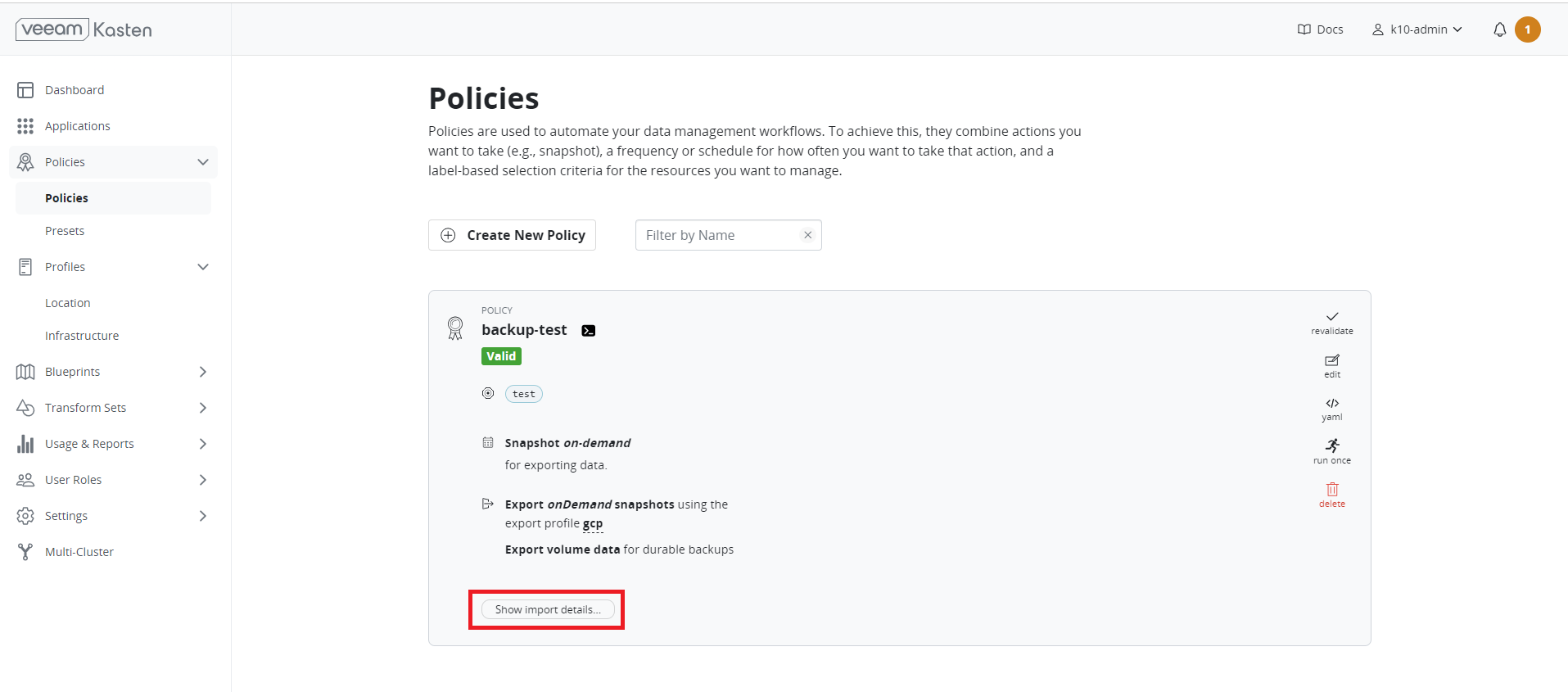
Task: Go to the Dashboard page
Action: (x=75, y=90)
